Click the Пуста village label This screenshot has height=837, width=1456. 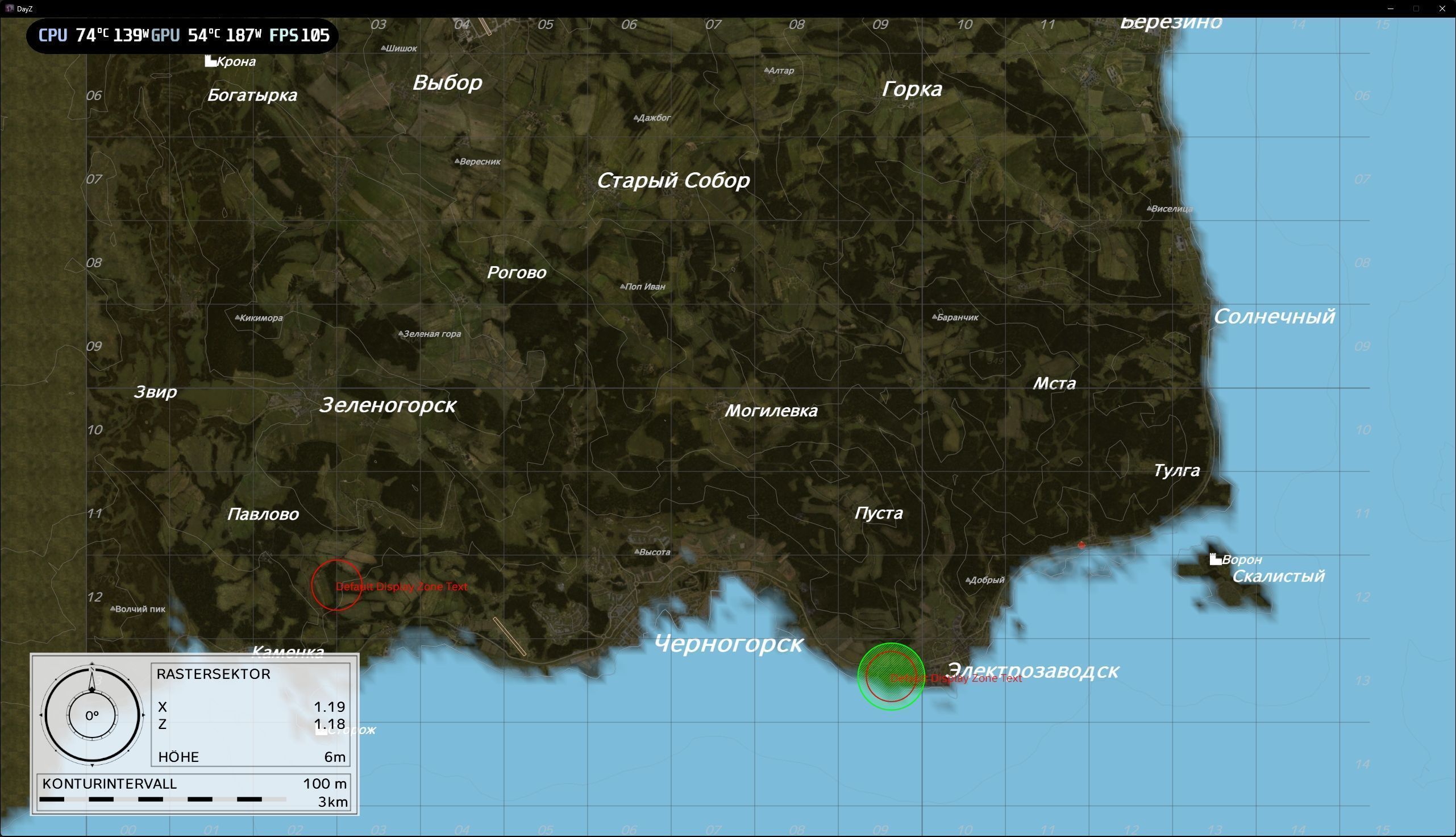click(878, 513)
